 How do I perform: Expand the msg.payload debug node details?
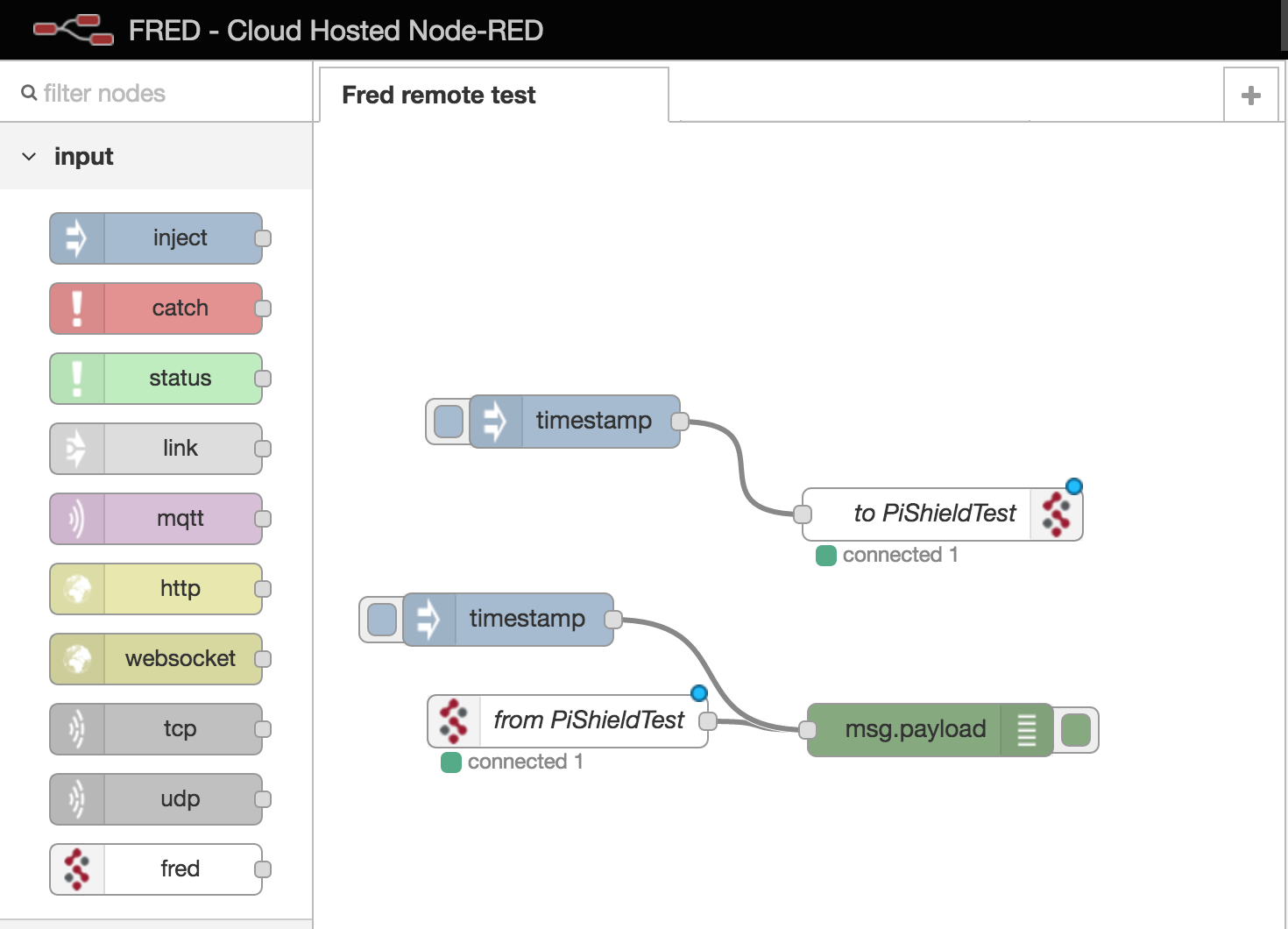(1028, 730)
